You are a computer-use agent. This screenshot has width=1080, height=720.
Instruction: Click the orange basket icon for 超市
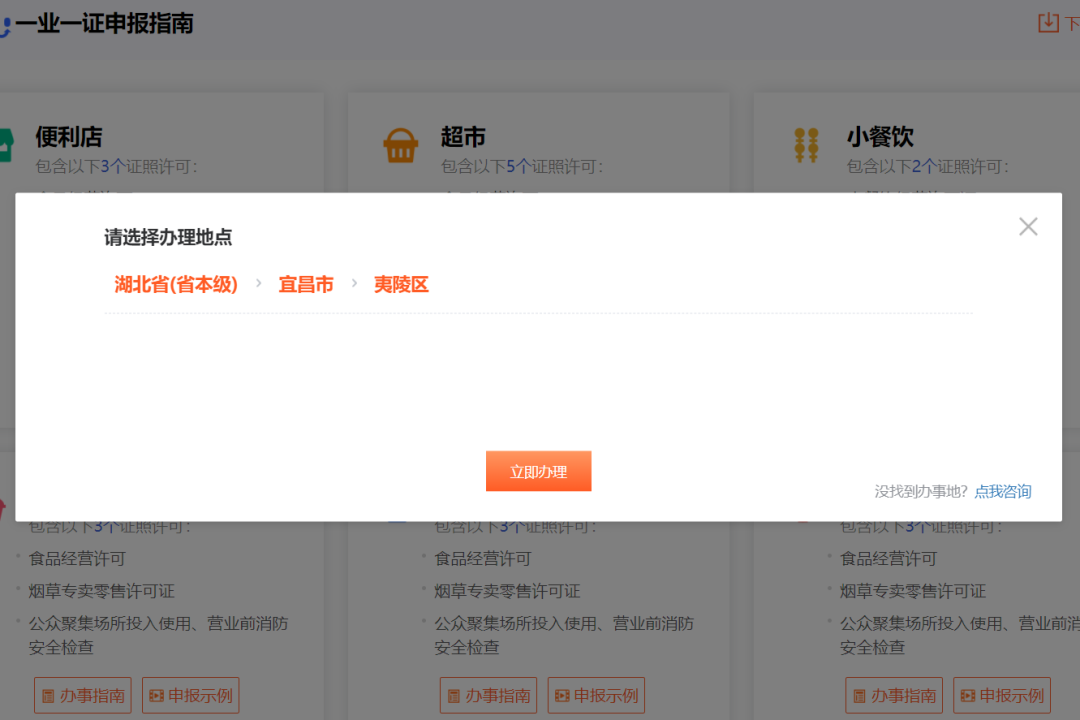tap(401, 146)
